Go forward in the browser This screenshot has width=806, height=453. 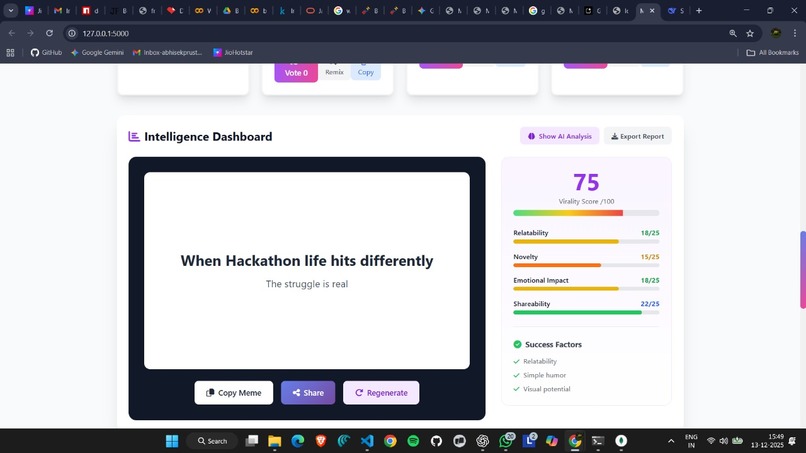click(30, 33)
